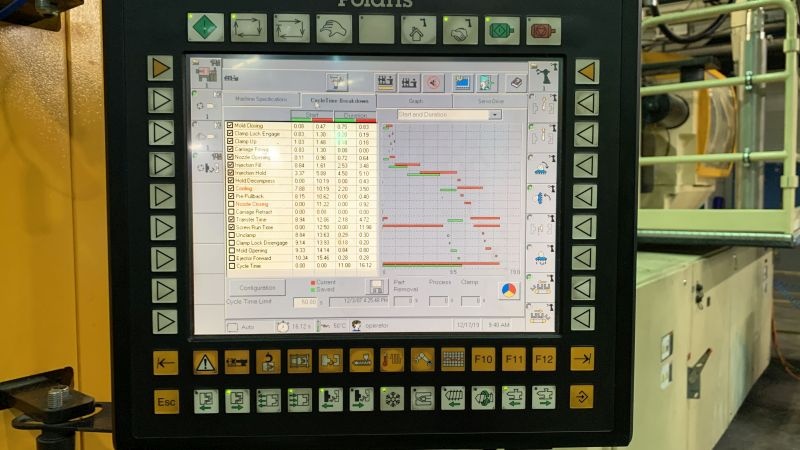Open the Start and Duration dropdown

coord(449,115)
